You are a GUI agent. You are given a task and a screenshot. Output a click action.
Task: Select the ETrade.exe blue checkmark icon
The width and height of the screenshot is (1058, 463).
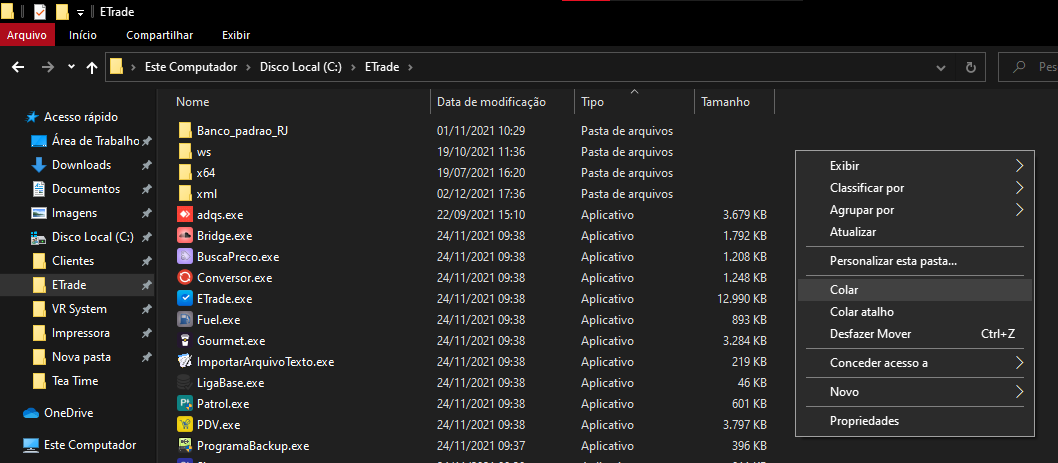[x=185, y=298]
